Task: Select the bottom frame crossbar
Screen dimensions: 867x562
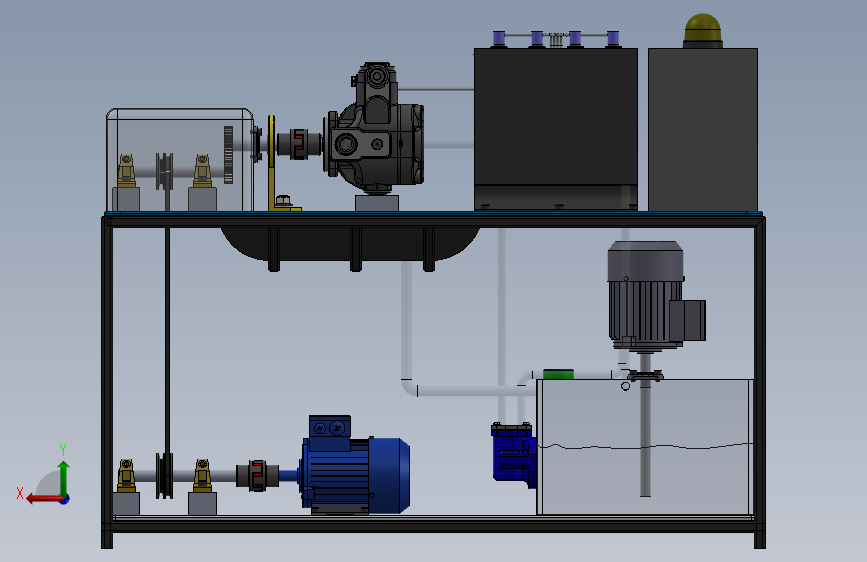Action: 434,524
